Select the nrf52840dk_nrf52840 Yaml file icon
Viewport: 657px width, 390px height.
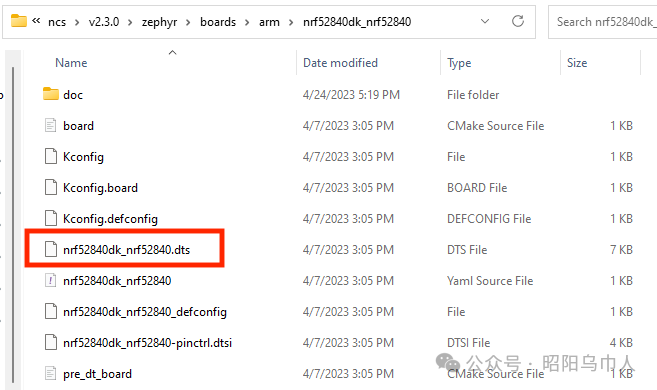coord(50,280)
